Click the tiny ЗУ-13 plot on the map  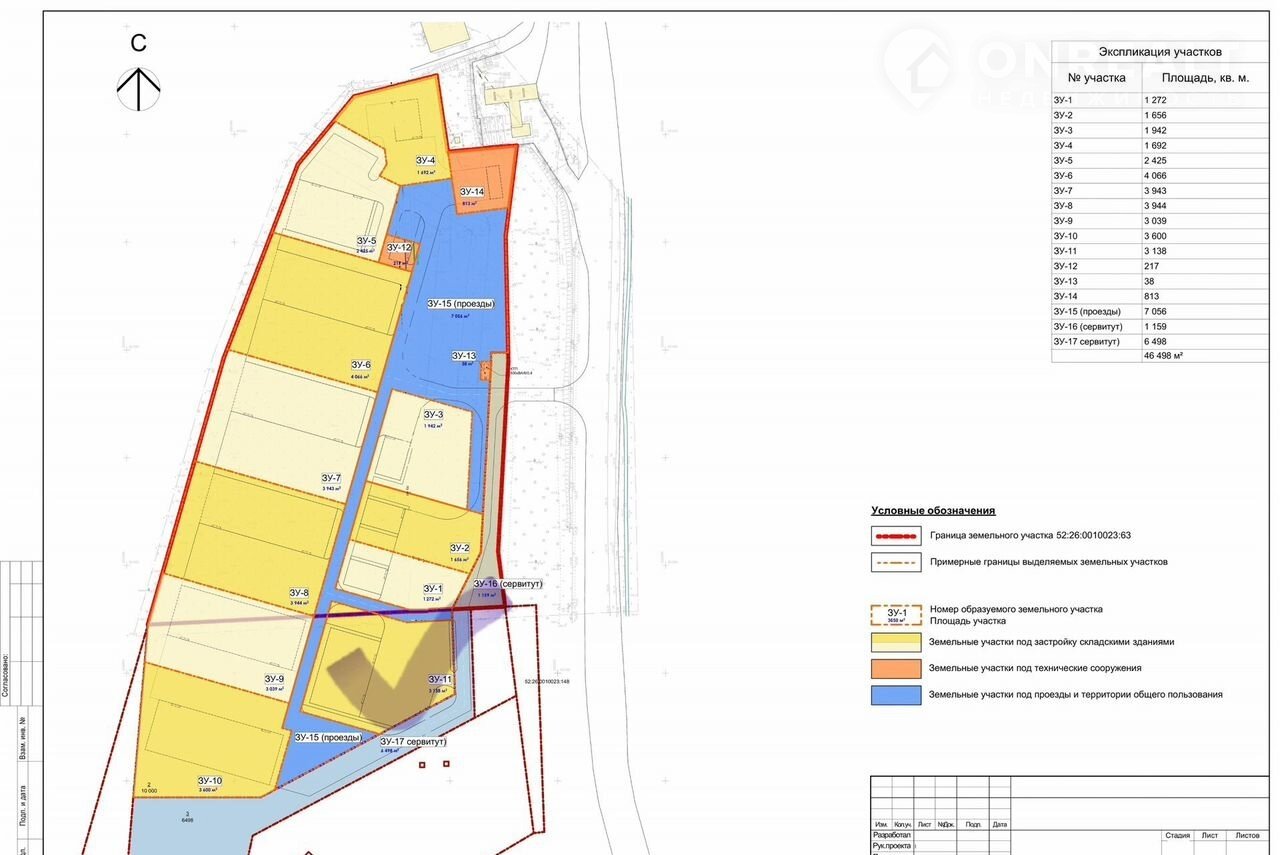pos(486,371)
